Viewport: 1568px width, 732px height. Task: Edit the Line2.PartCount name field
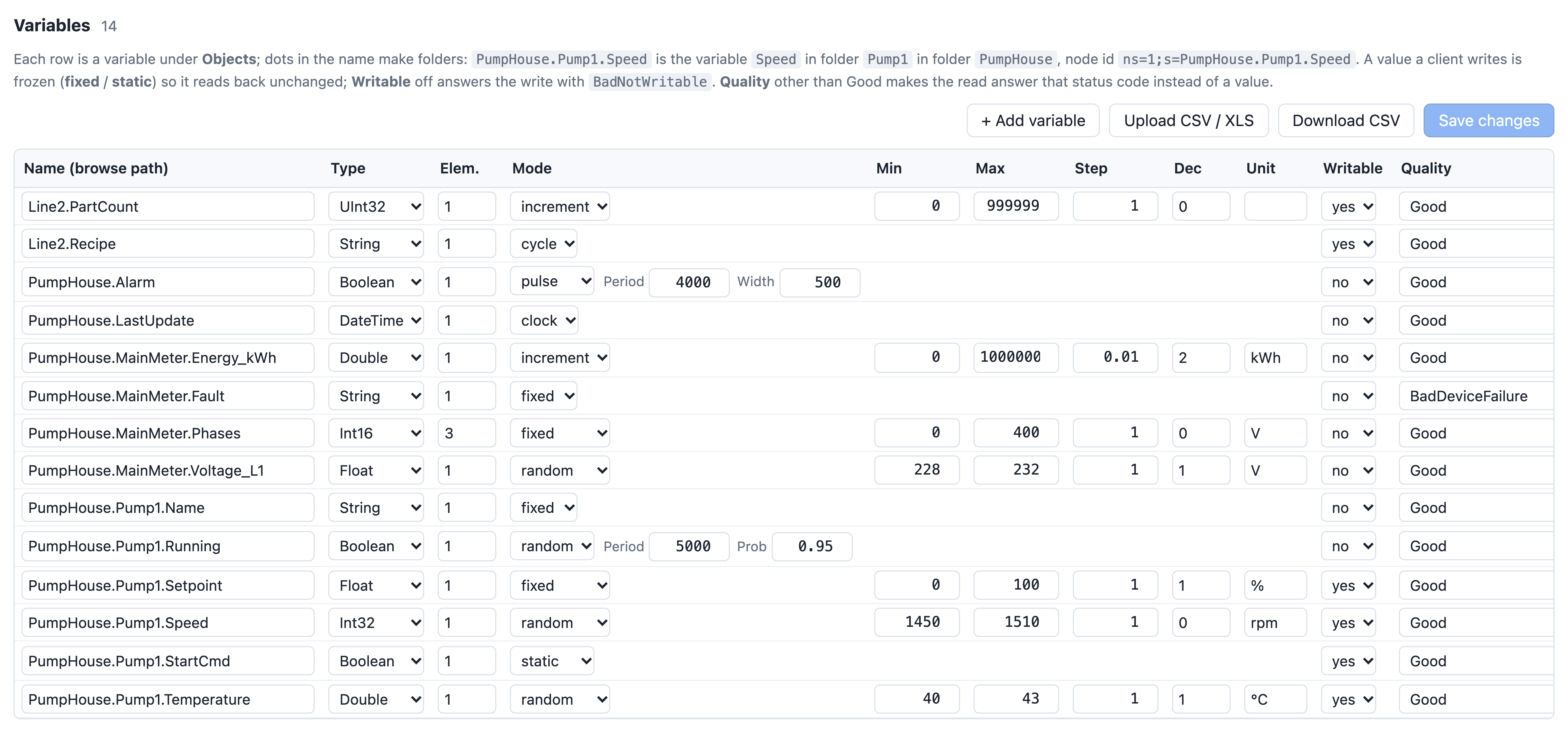(168, 206)
